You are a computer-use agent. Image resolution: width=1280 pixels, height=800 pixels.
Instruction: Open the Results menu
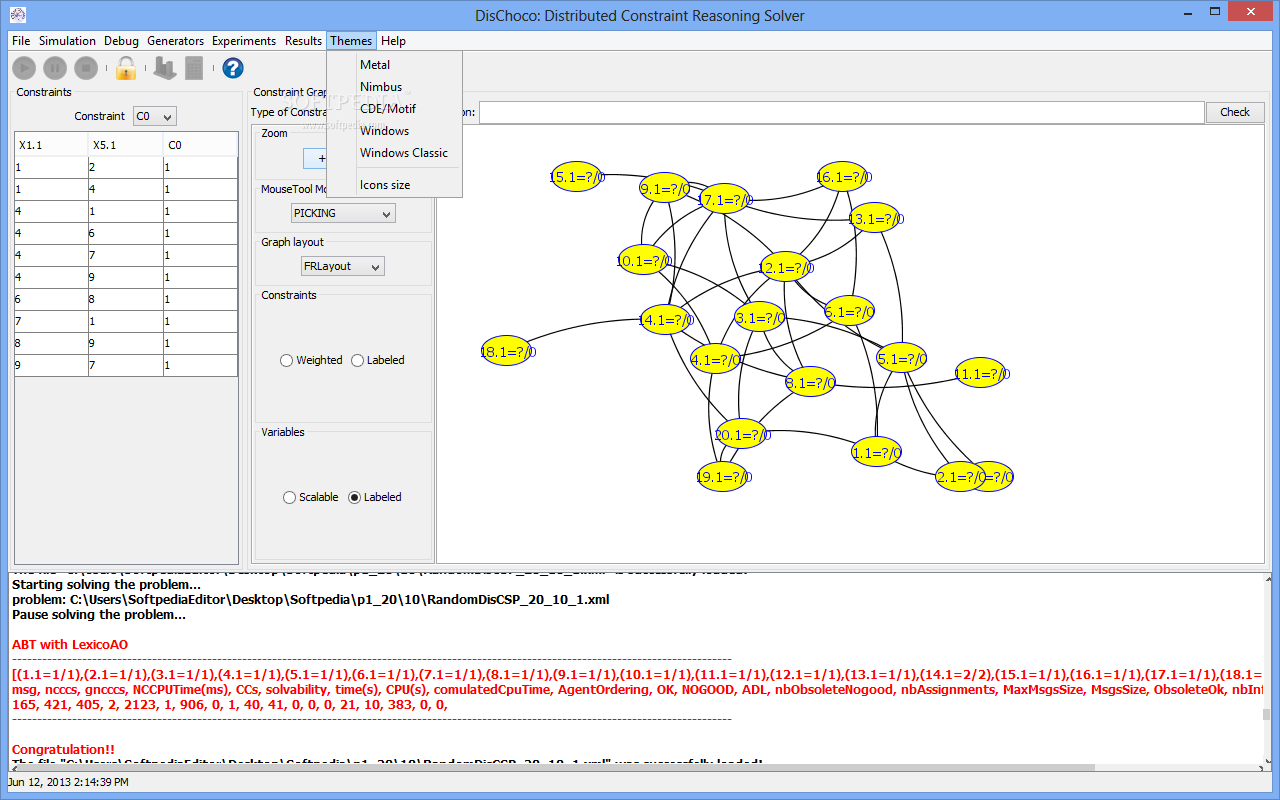click(303, 41)
